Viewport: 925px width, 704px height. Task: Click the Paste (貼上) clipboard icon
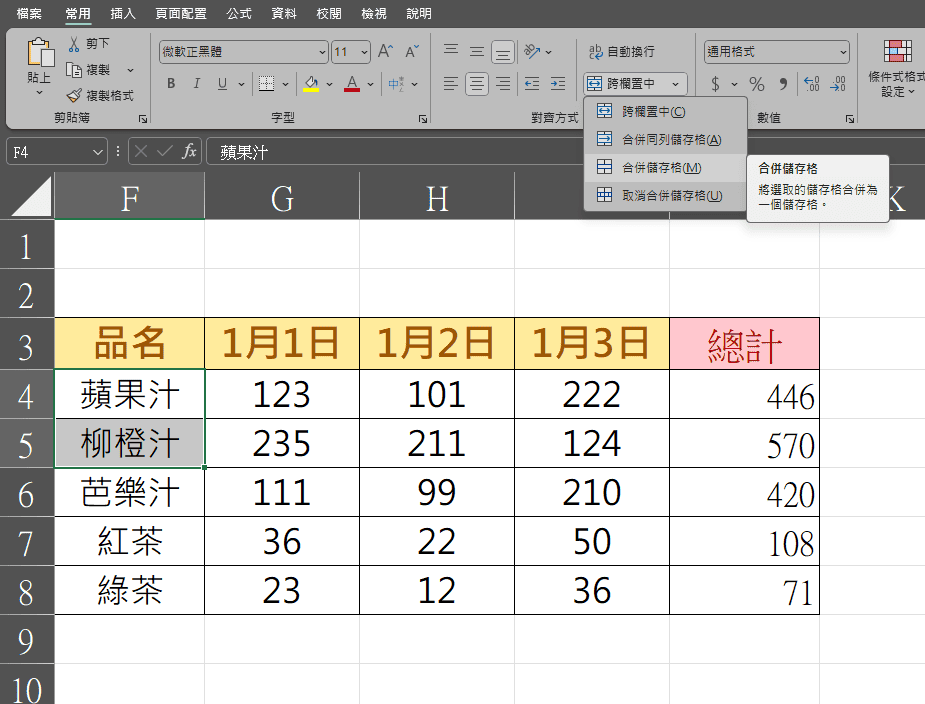coord(40,52)
